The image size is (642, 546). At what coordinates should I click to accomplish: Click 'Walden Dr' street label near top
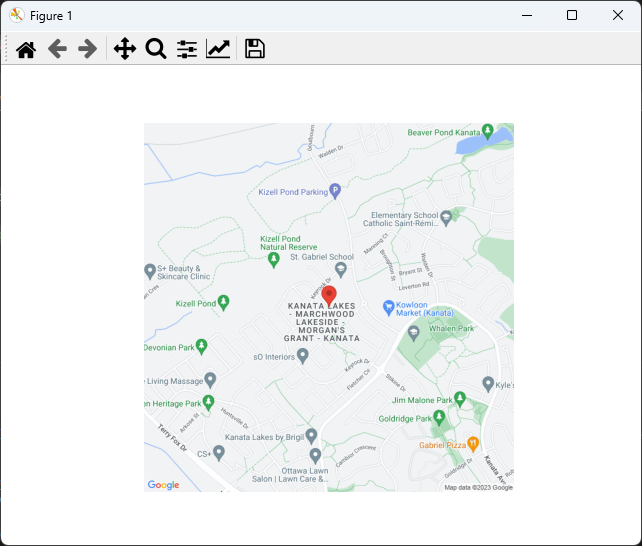click(x=331, y=151)
